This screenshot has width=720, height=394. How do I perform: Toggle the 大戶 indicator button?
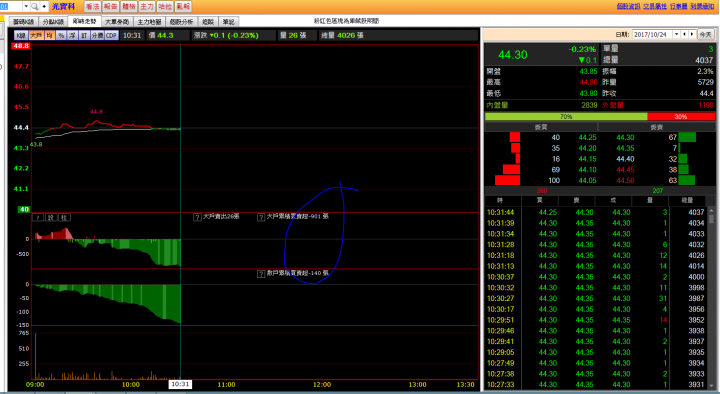(36, 35)
